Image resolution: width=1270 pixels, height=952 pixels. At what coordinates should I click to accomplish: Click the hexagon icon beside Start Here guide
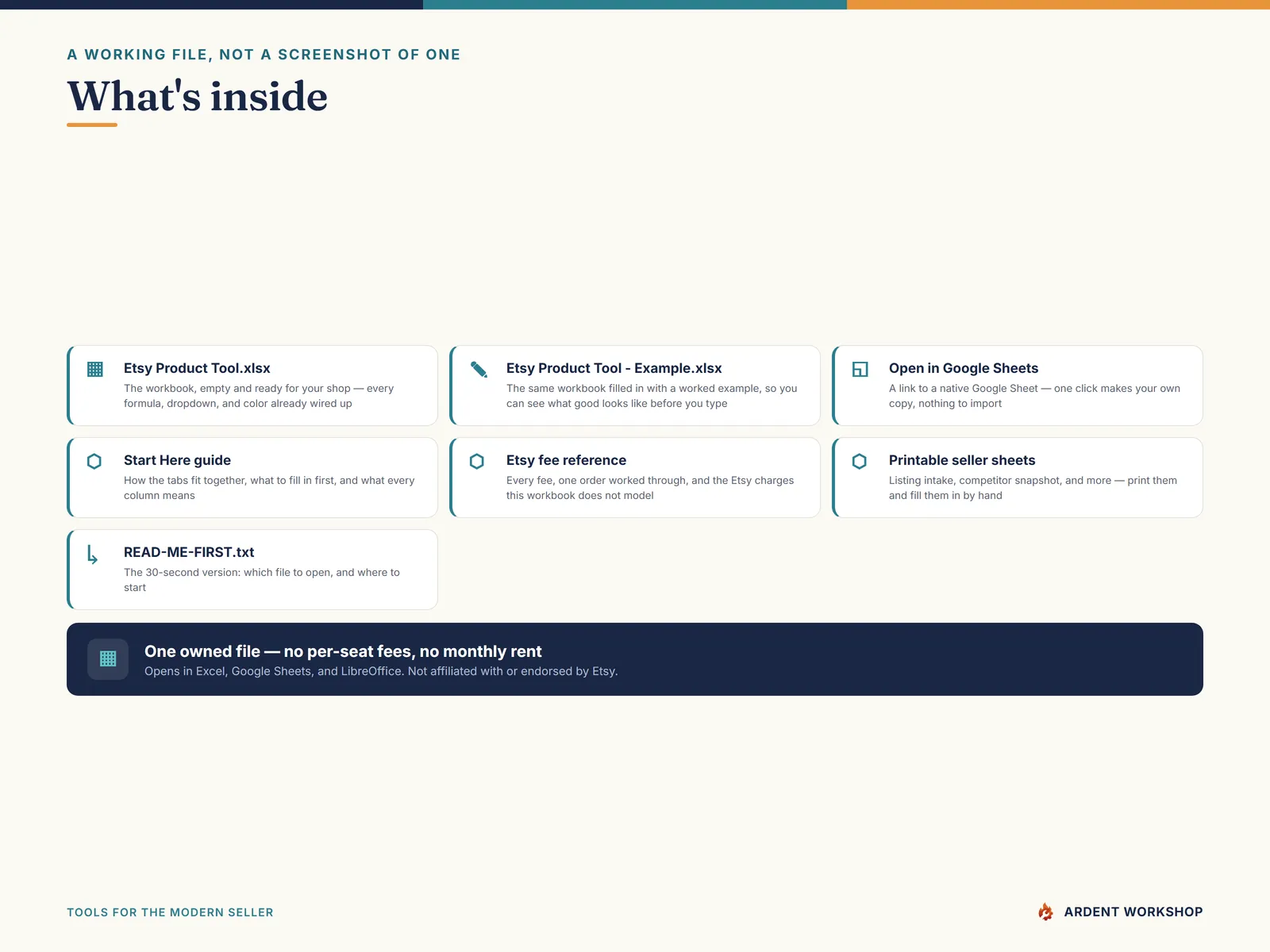pyautogui.click(x=94, y=461)
